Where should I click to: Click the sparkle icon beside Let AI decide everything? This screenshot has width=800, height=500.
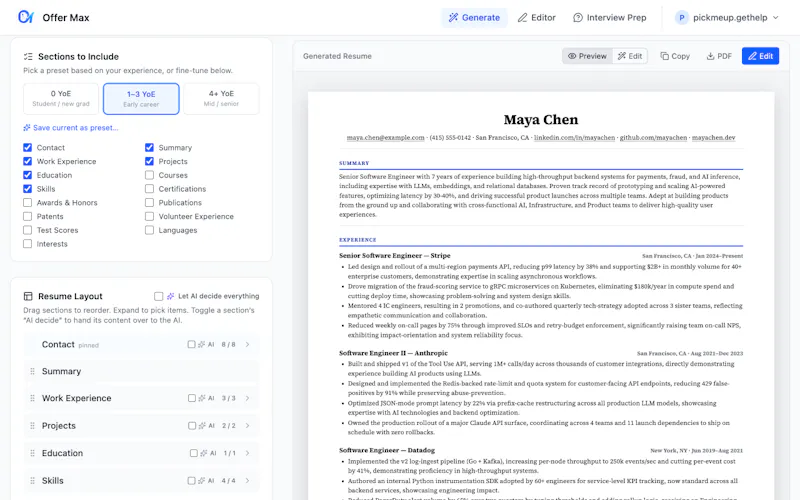point(170,296)
